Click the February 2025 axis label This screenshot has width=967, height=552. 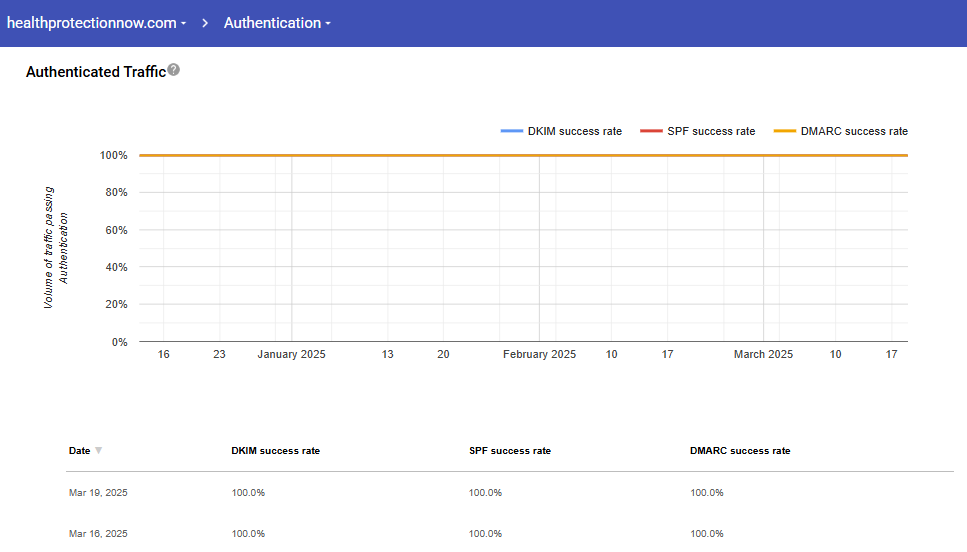(539, 355)
